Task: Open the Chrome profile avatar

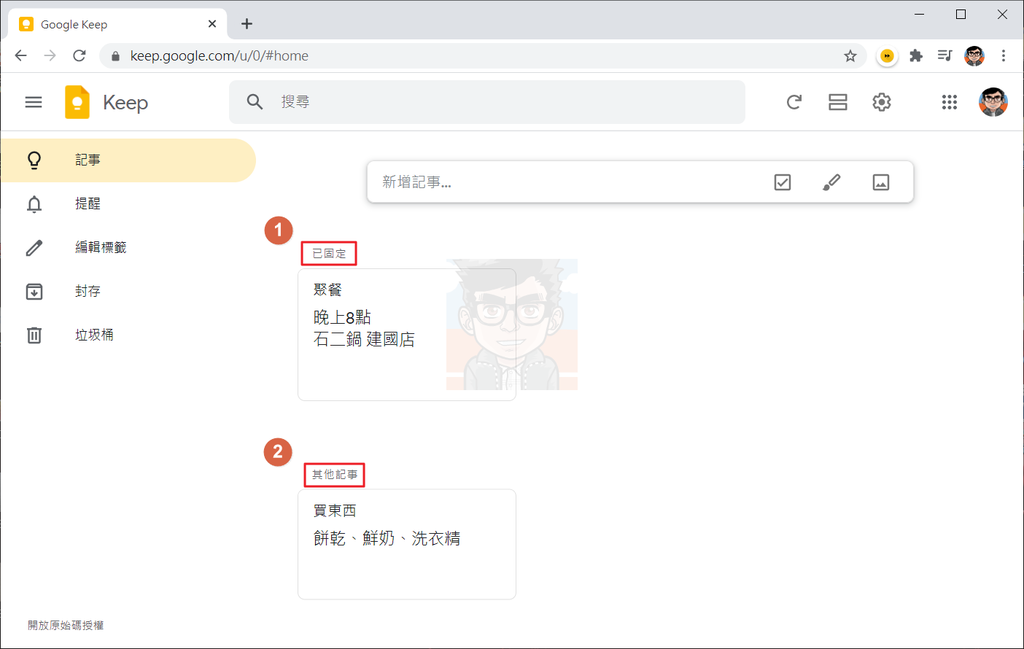Action: [974, 56]
